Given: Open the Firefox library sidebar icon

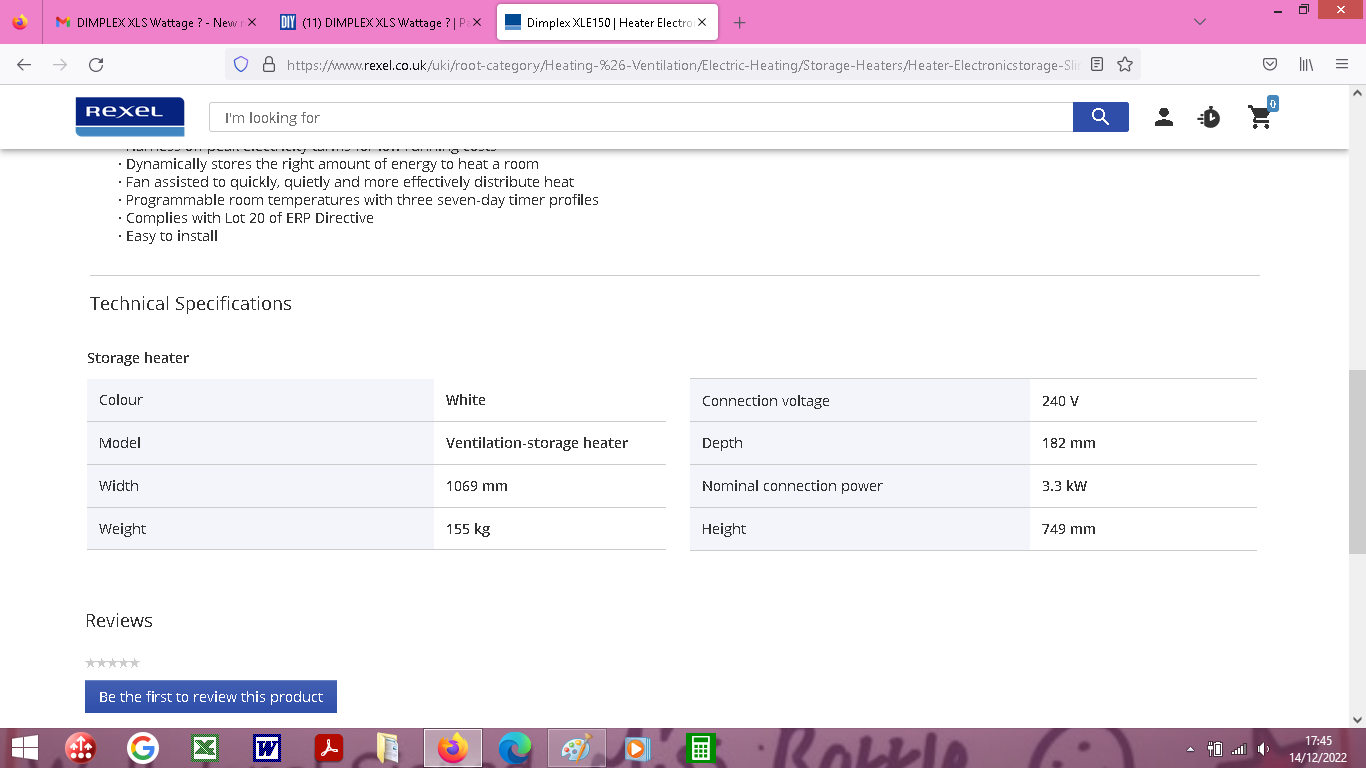Looking at the screenshot, I should click(x=1306, y=64).
